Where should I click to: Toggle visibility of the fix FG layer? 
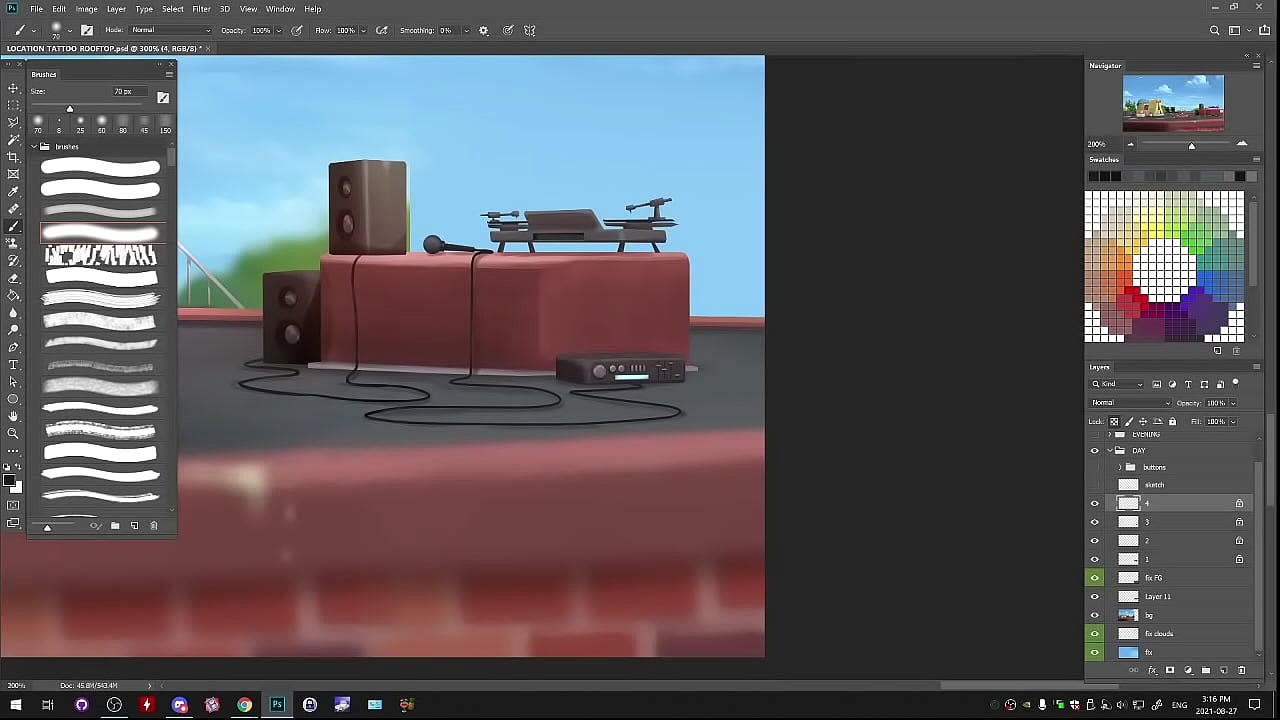point(1094,578)
